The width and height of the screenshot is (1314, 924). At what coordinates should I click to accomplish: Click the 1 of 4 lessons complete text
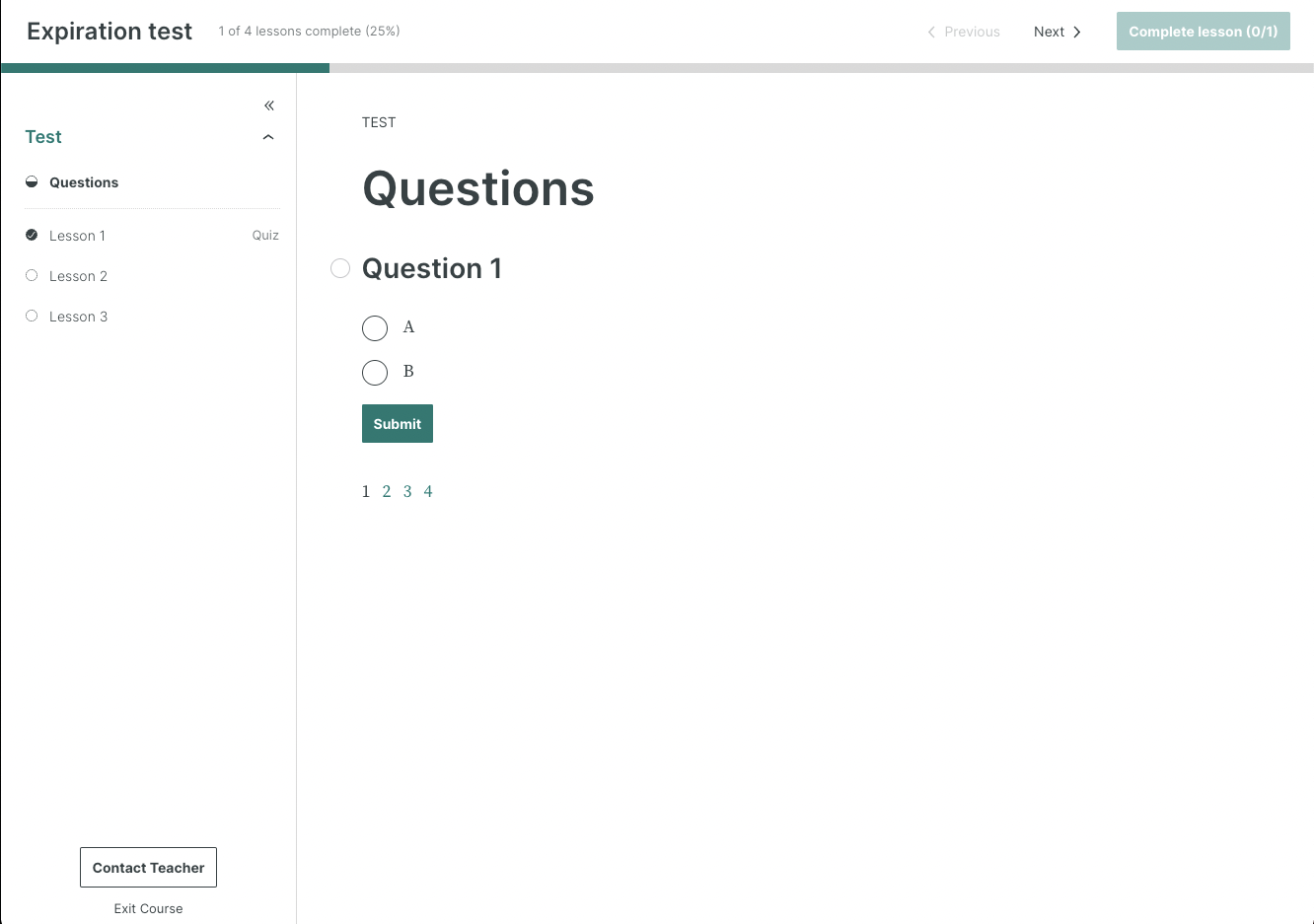(x=309, y=32)
